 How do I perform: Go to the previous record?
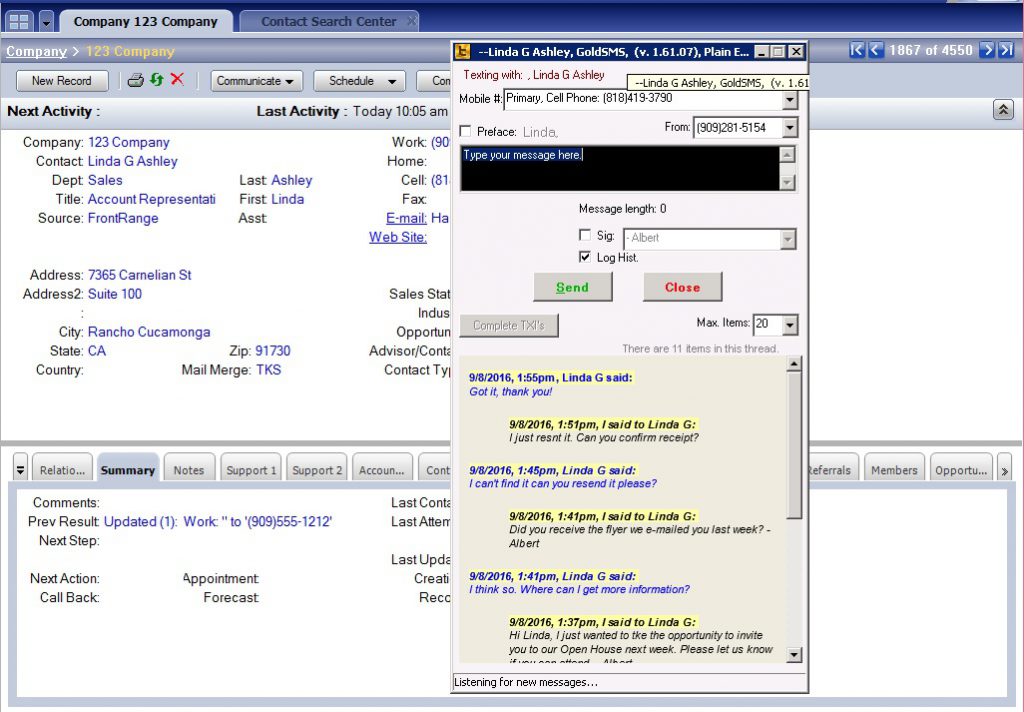875,50
